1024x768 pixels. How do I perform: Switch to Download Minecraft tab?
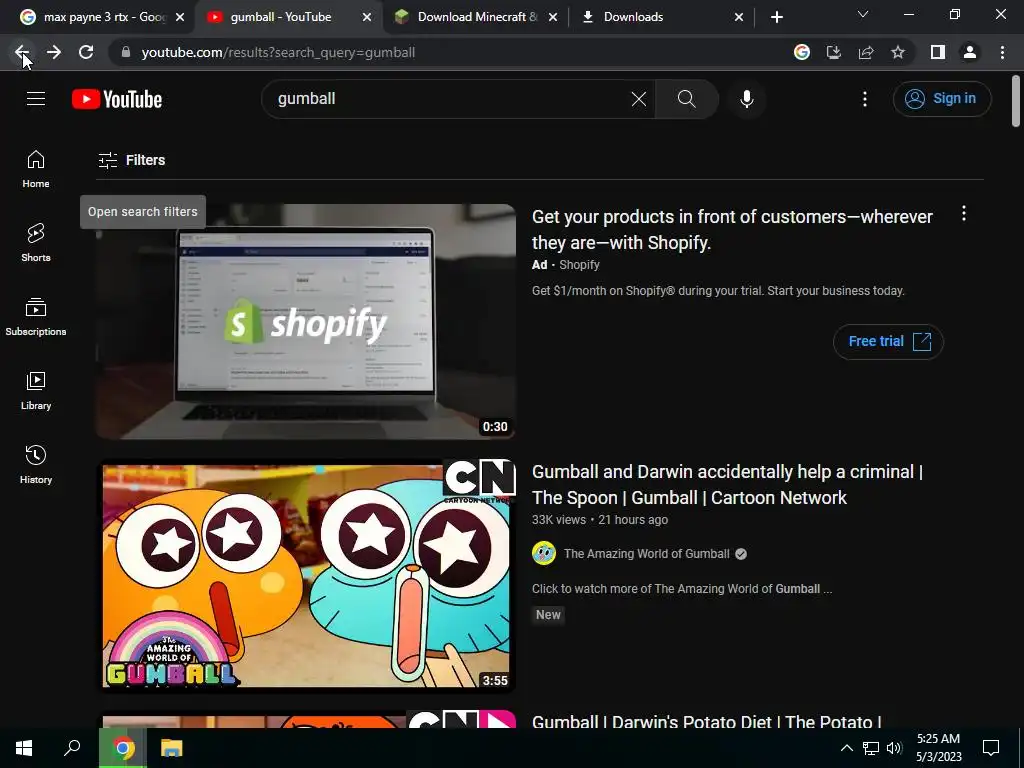[477, 17]
